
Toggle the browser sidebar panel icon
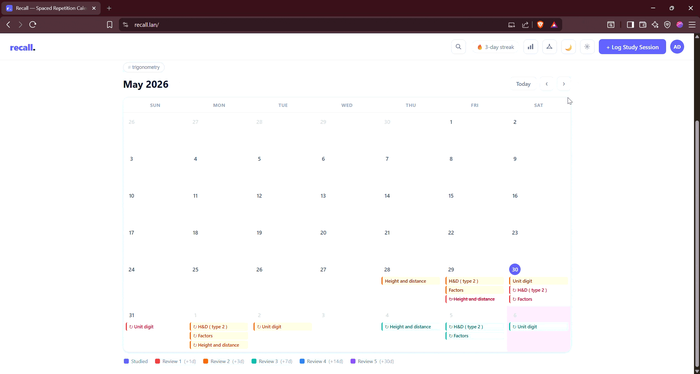click(630, 25)
